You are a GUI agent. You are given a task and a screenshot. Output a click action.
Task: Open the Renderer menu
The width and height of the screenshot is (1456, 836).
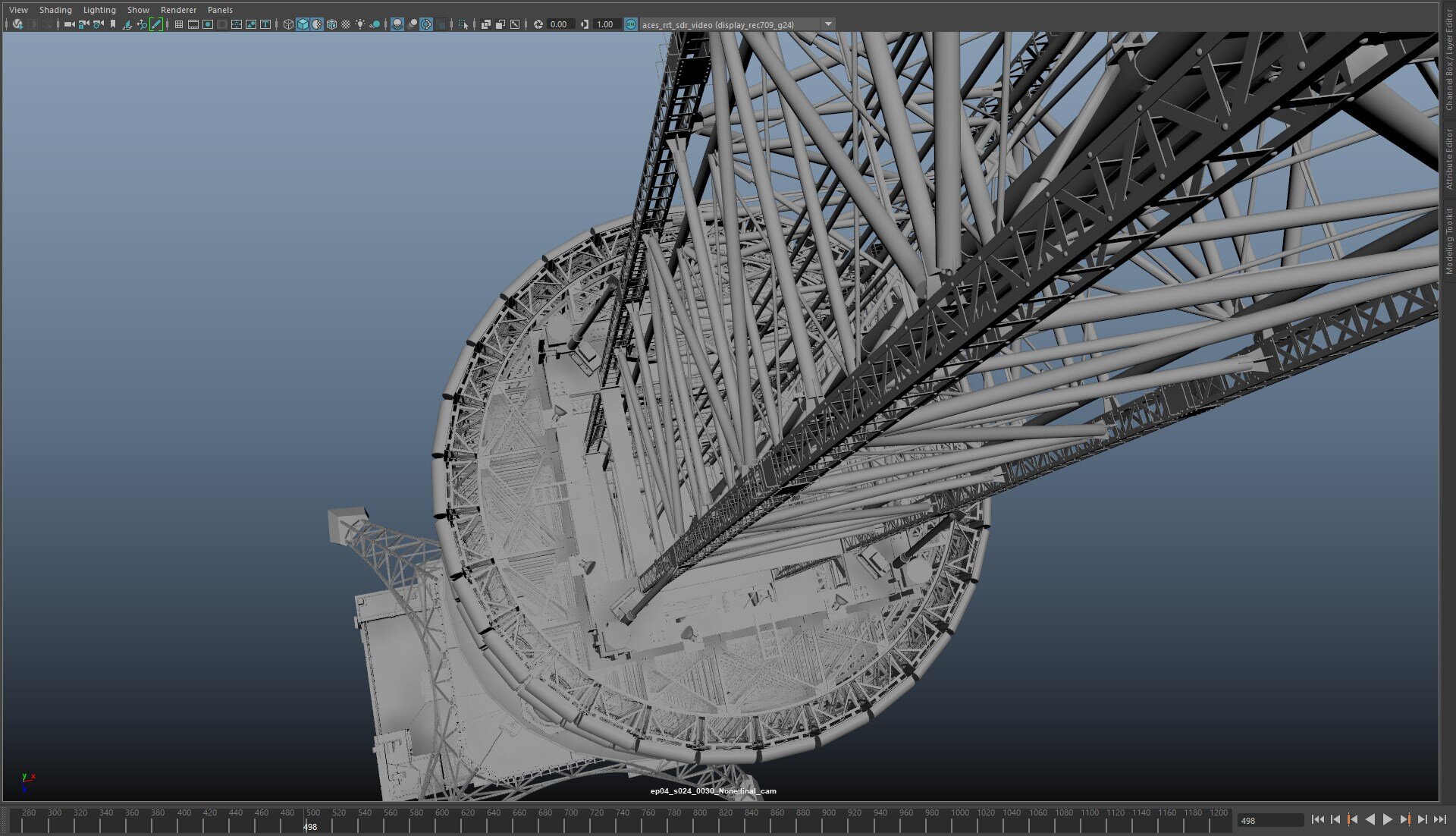[178, 10]
